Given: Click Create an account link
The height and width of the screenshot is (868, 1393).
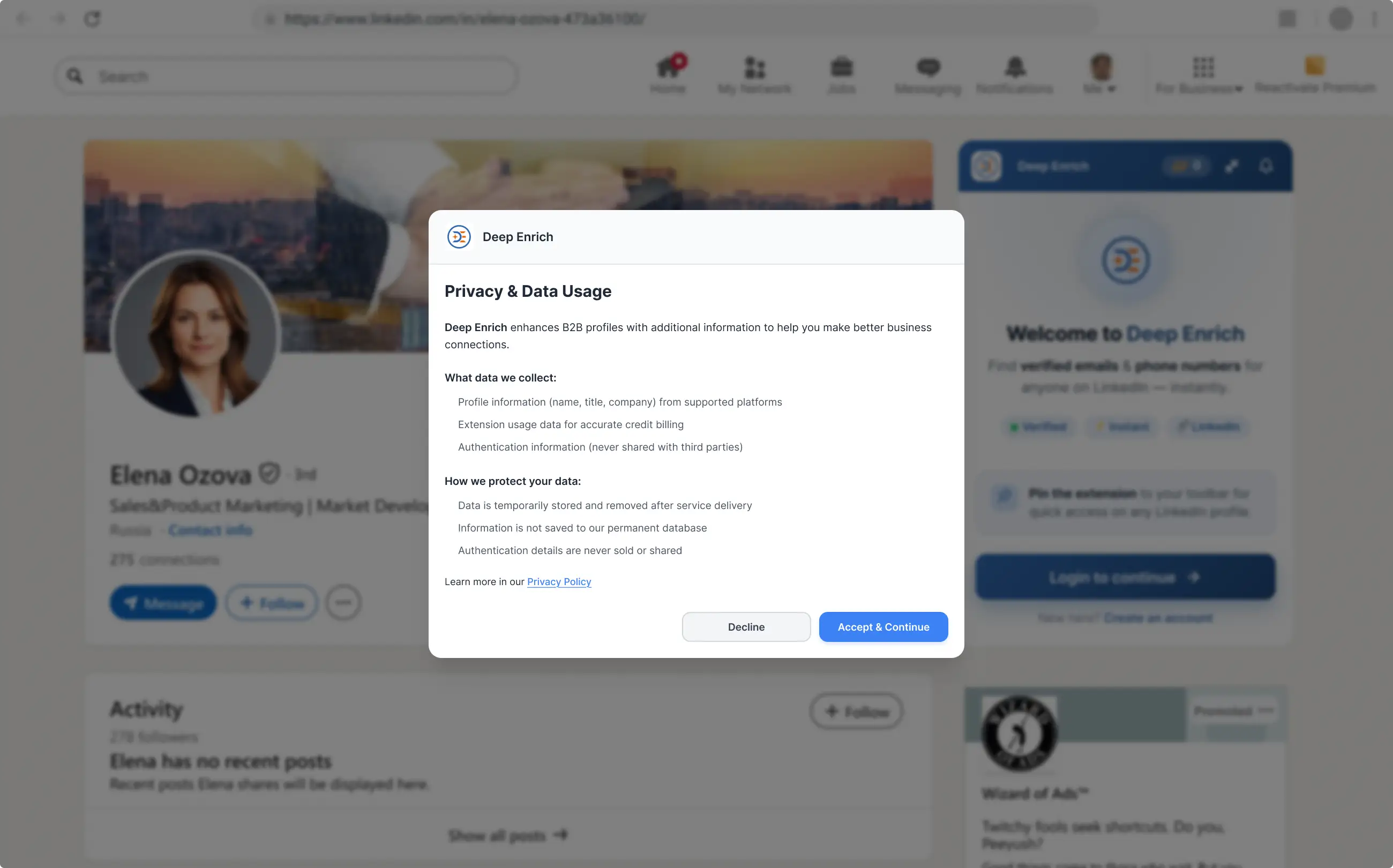Looking at the screenshot, I should (1158, 618).
